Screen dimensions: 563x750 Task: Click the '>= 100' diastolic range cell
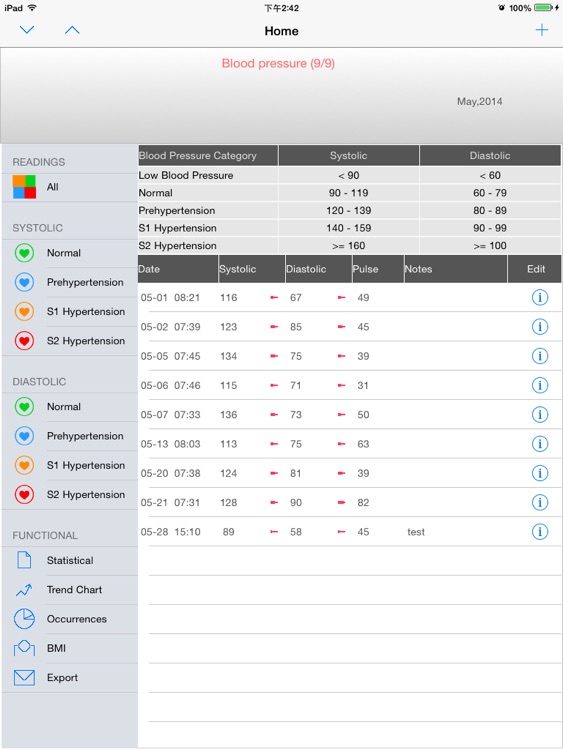[x=490, y=246]
